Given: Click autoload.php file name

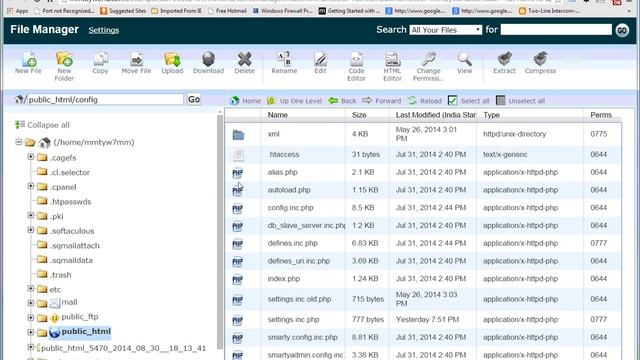Looking at the screenshot, I should tap(289, 190).
